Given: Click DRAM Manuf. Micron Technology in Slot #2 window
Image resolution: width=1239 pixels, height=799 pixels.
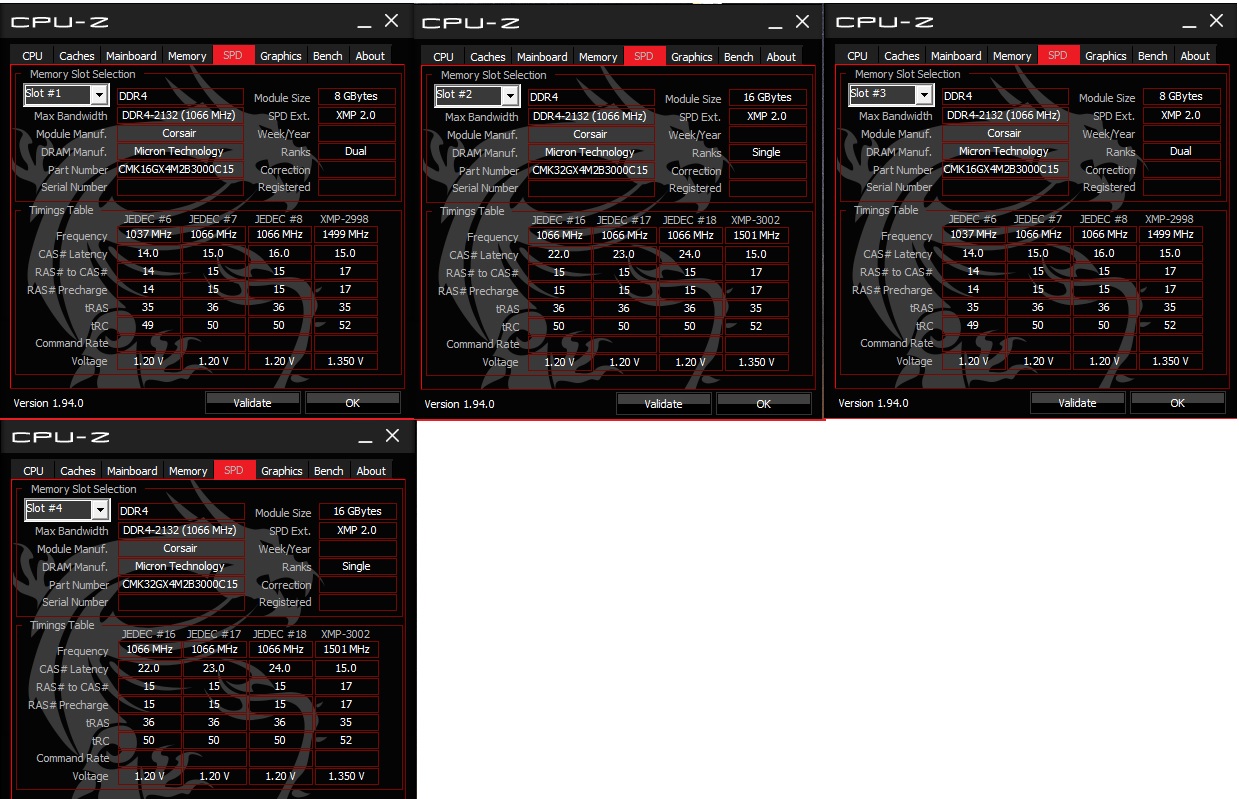Looking at the screenshot, I should (x=590, y=152).
